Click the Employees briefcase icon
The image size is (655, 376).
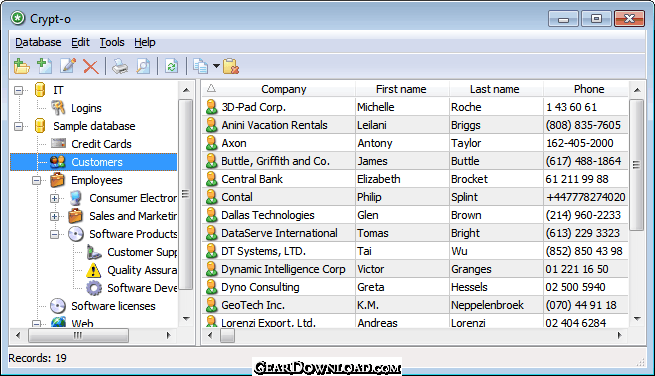click(x=58, y=180)
